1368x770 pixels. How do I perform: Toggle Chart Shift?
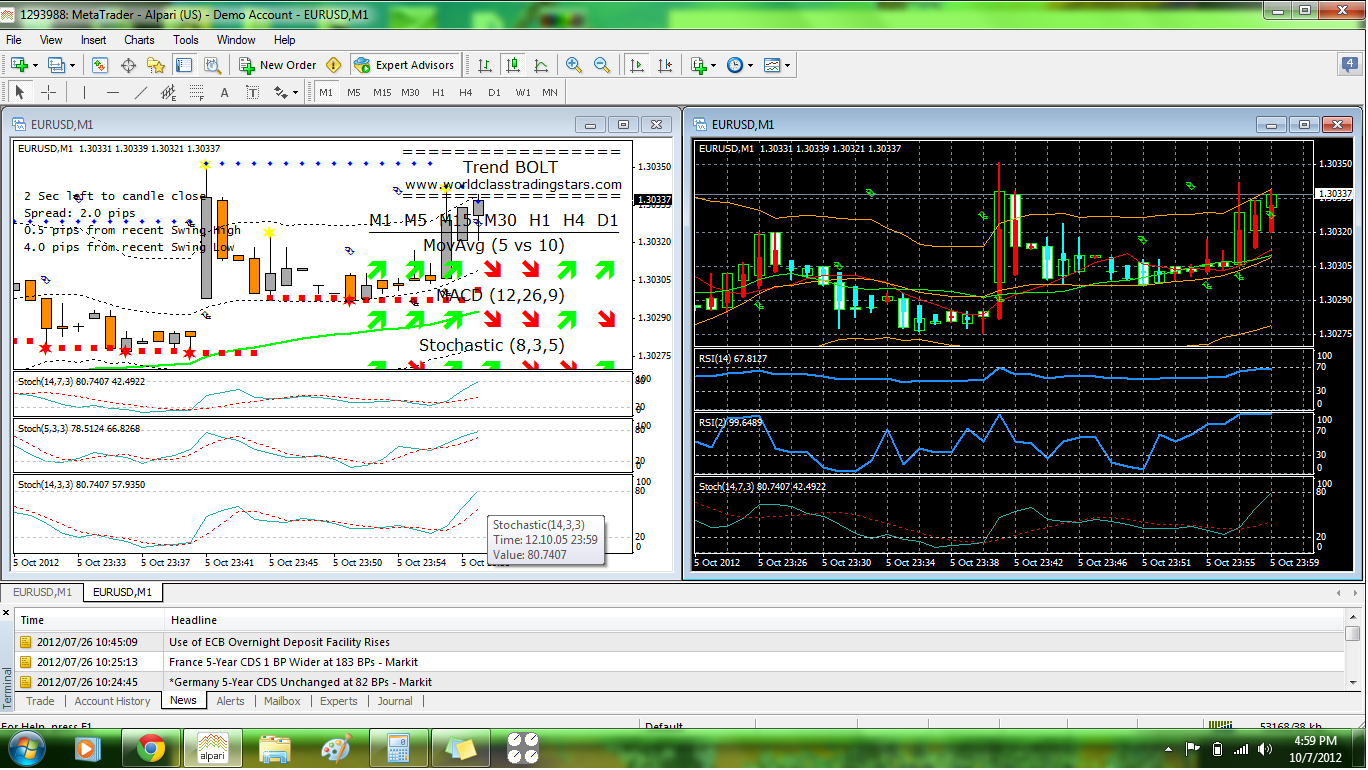[665, 65]
